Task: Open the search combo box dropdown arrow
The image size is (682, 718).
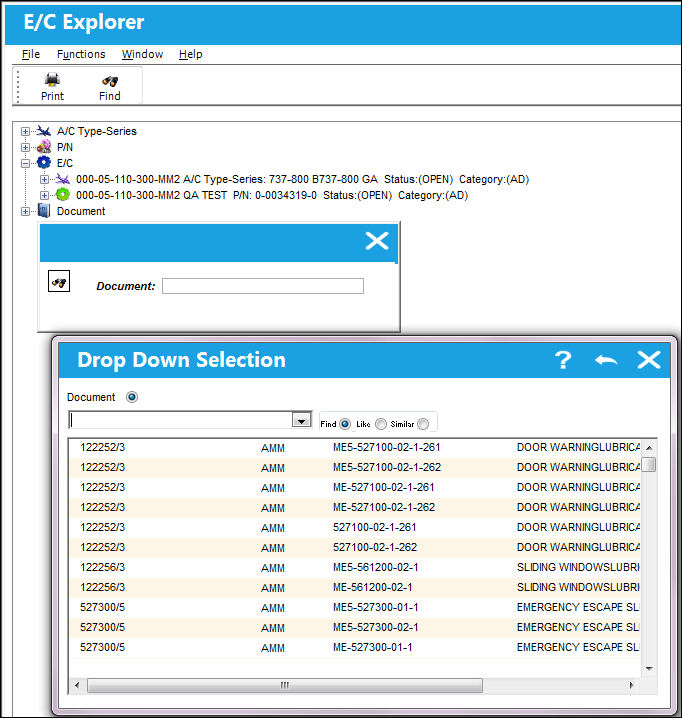Action: point(301,420)
